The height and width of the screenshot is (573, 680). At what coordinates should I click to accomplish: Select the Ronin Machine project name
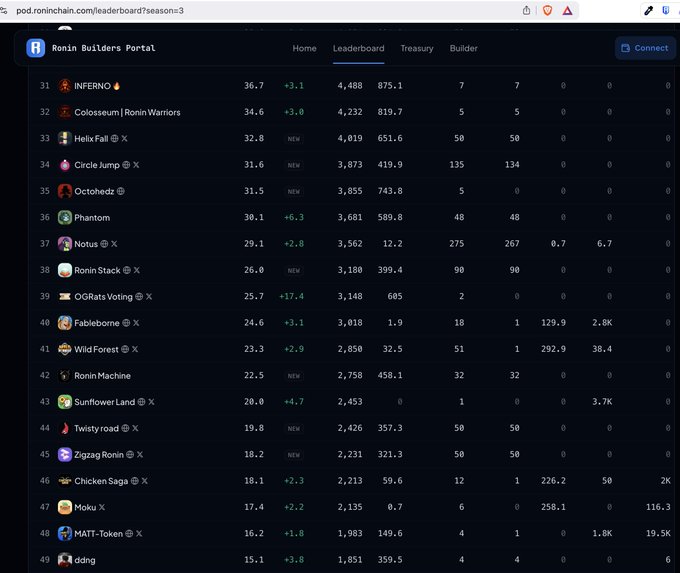click(102, 376)
